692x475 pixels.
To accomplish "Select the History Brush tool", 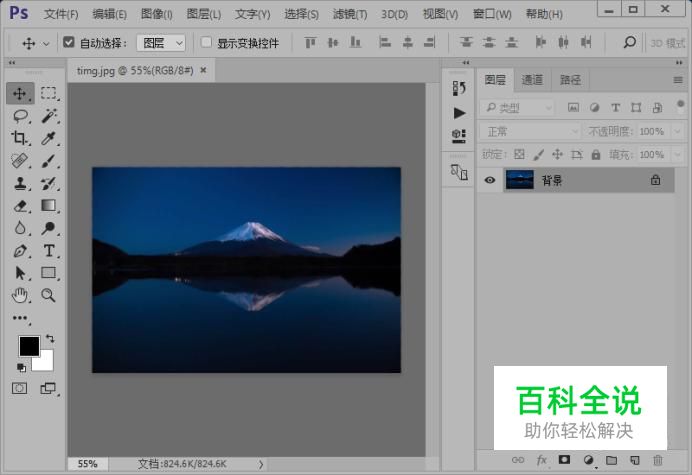I will [49, 183].
